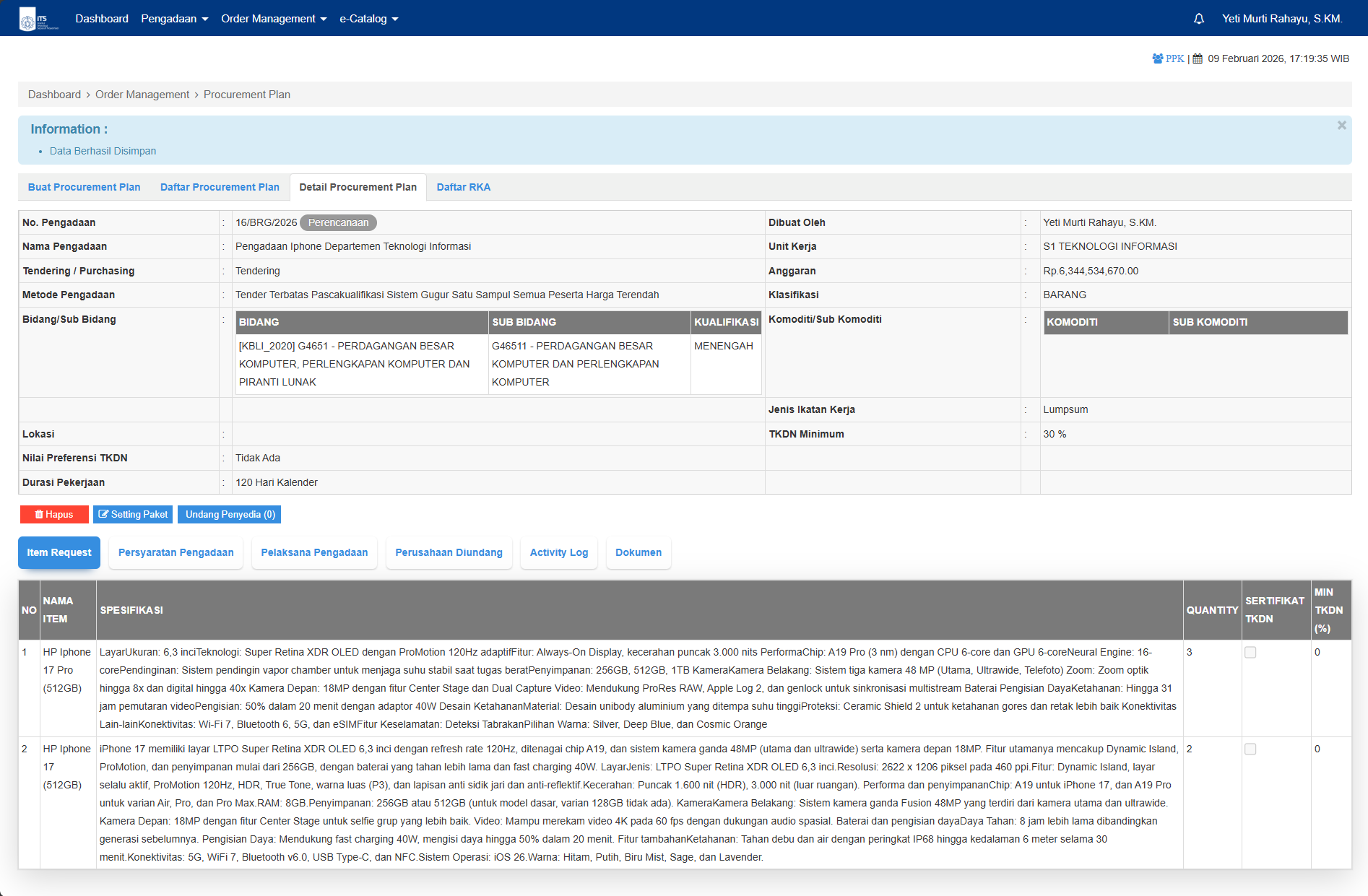The image size is (1368, 896).
Task: Select the Persyaratan Pengadaan tab
Action: click(176, 552)
